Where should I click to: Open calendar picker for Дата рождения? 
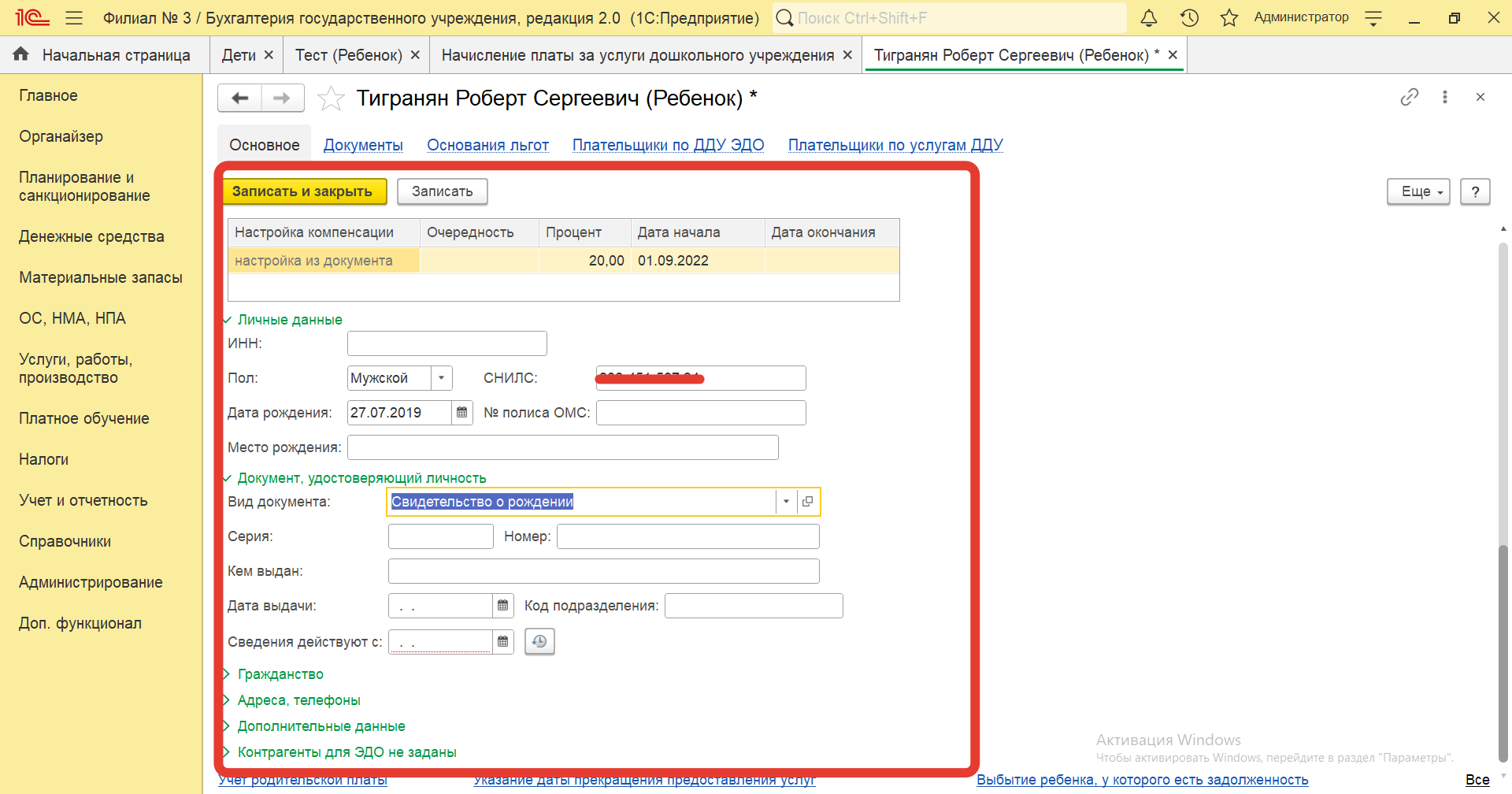462,413
